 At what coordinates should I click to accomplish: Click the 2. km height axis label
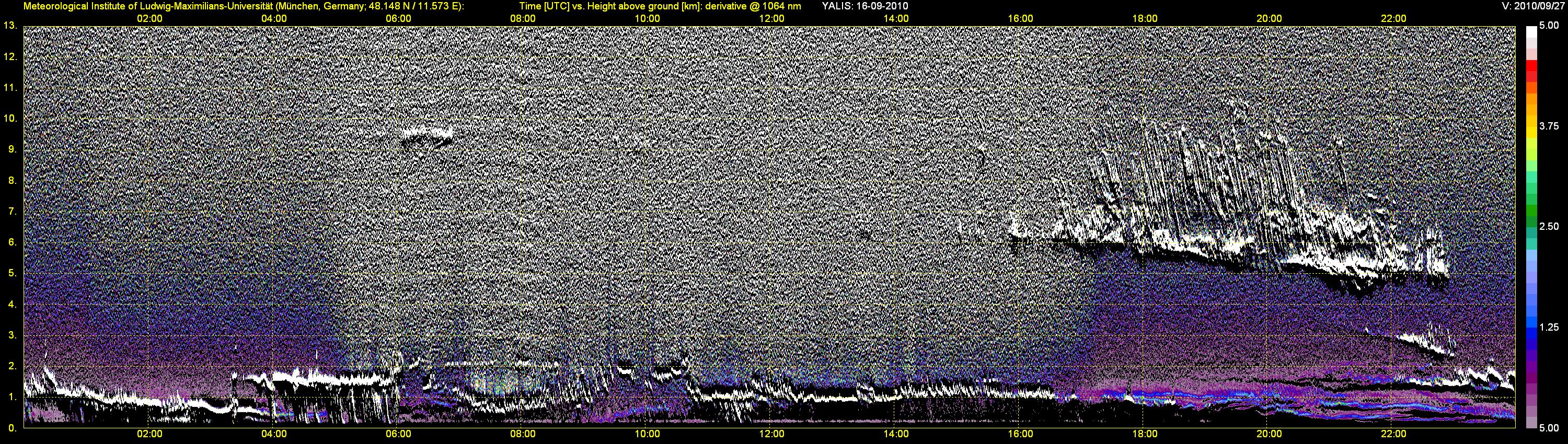pyautogui.click(x=12, y=366)
